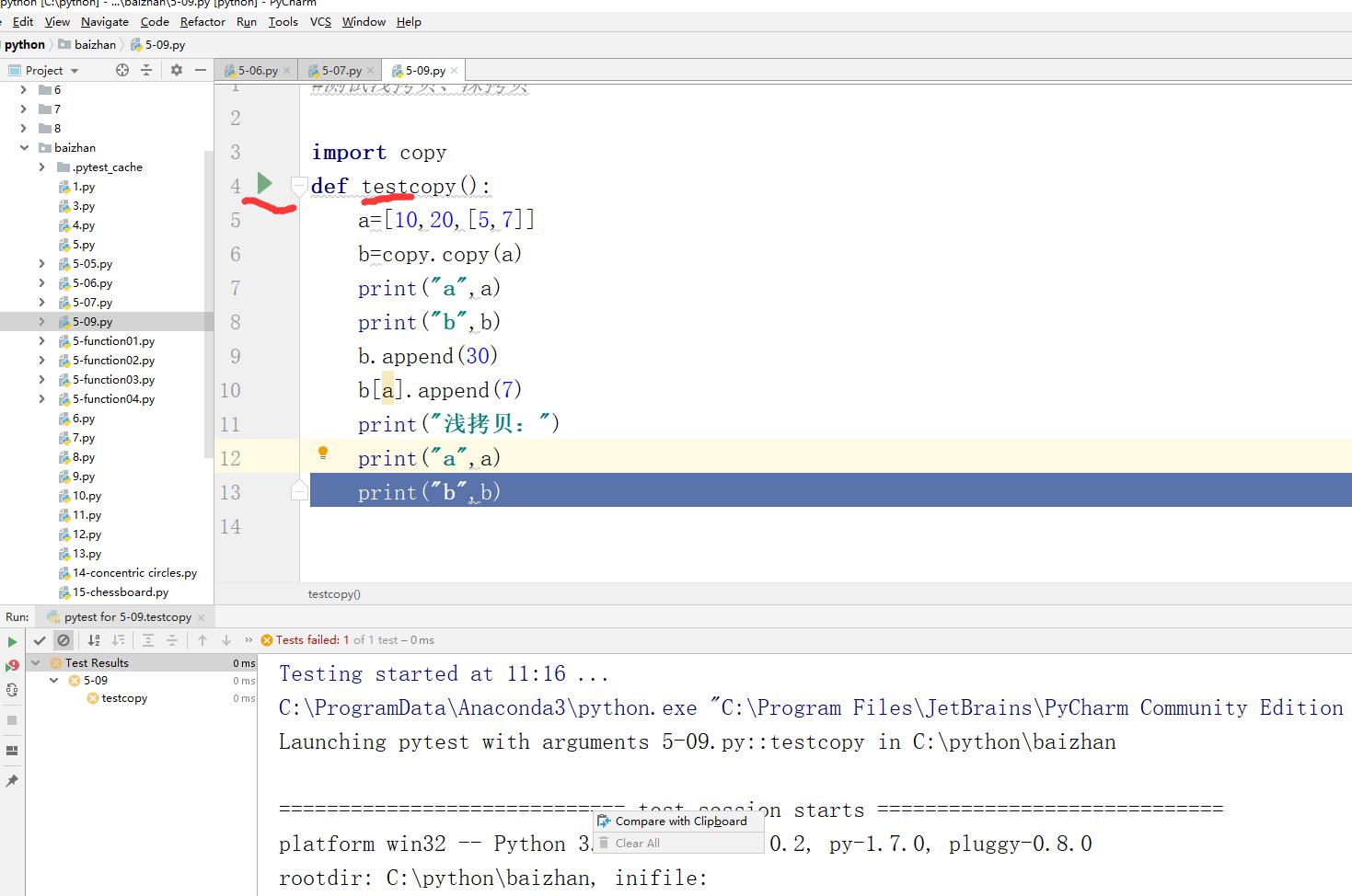Open the Refactor menu
Viewport: 1352px width, 896px height.
(202, 21)
